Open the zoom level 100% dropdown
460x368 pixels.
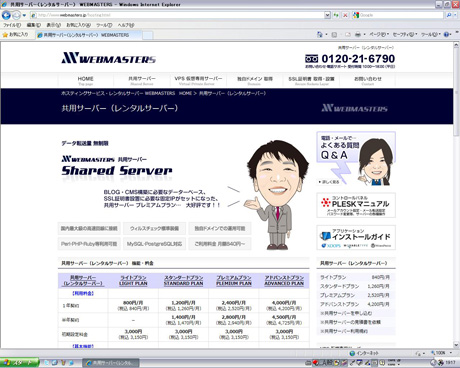(441, 353)
